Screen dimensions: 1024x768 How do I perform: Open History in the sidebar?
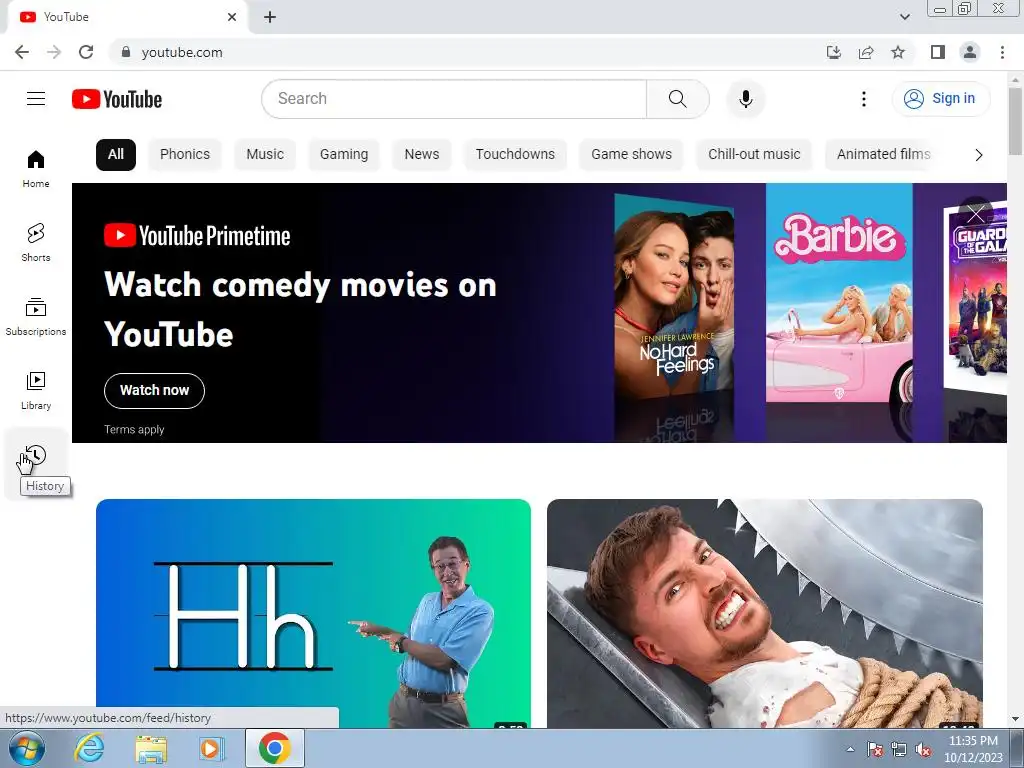[36, 464]
